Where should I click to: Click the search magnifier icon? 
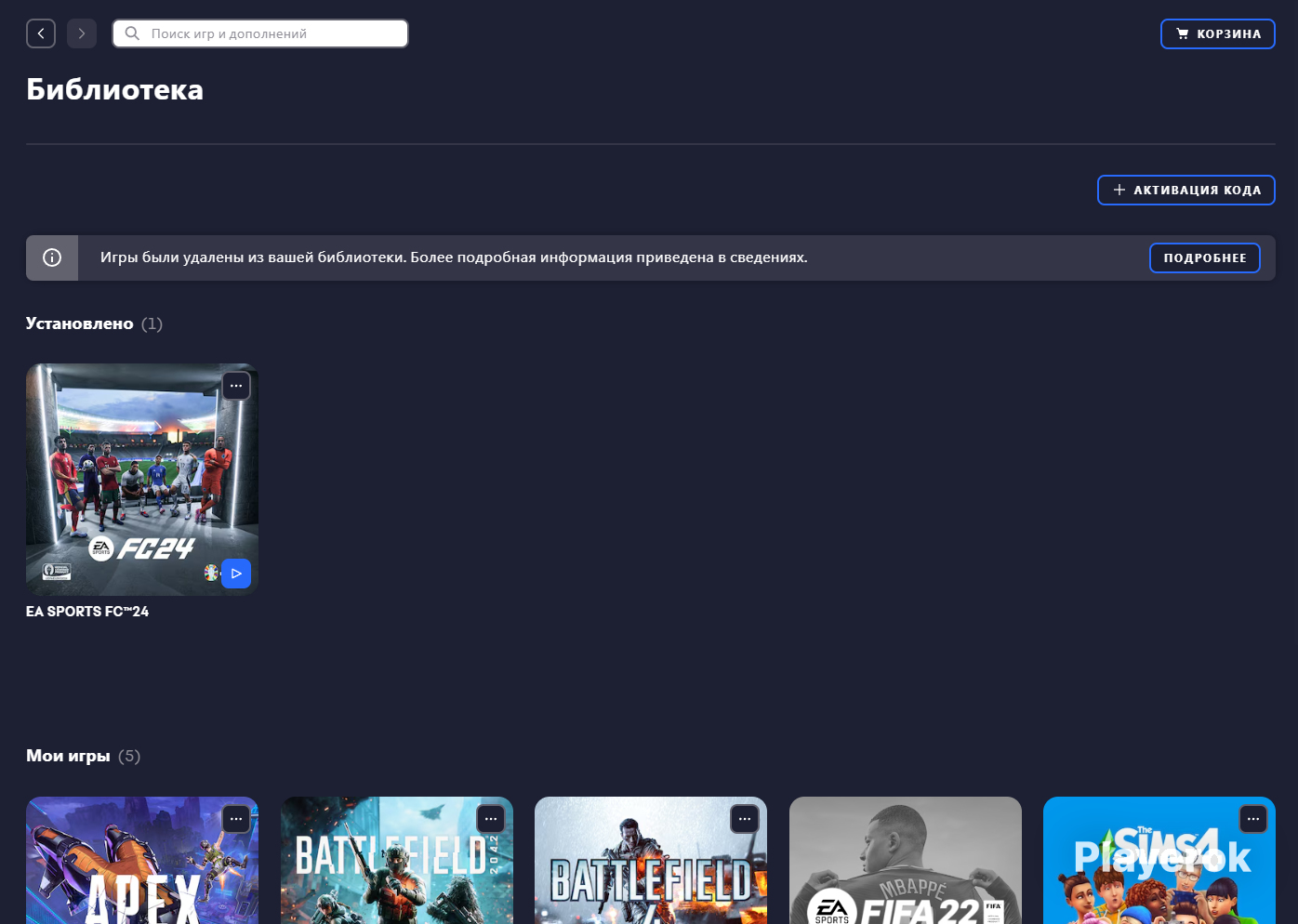[133, 33]
